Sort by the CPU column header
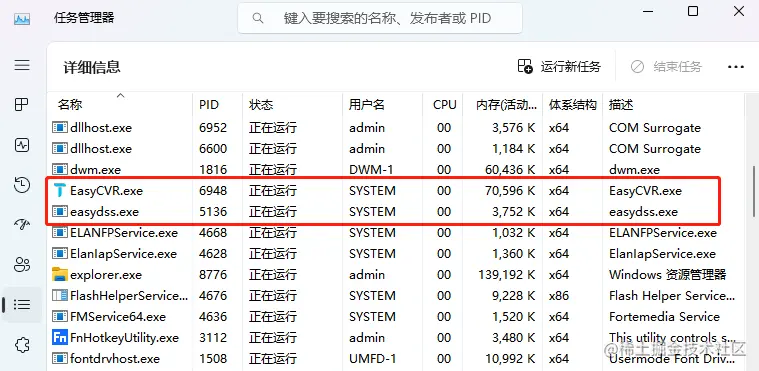This screenshot has width=759, height=371. point(442,104)
